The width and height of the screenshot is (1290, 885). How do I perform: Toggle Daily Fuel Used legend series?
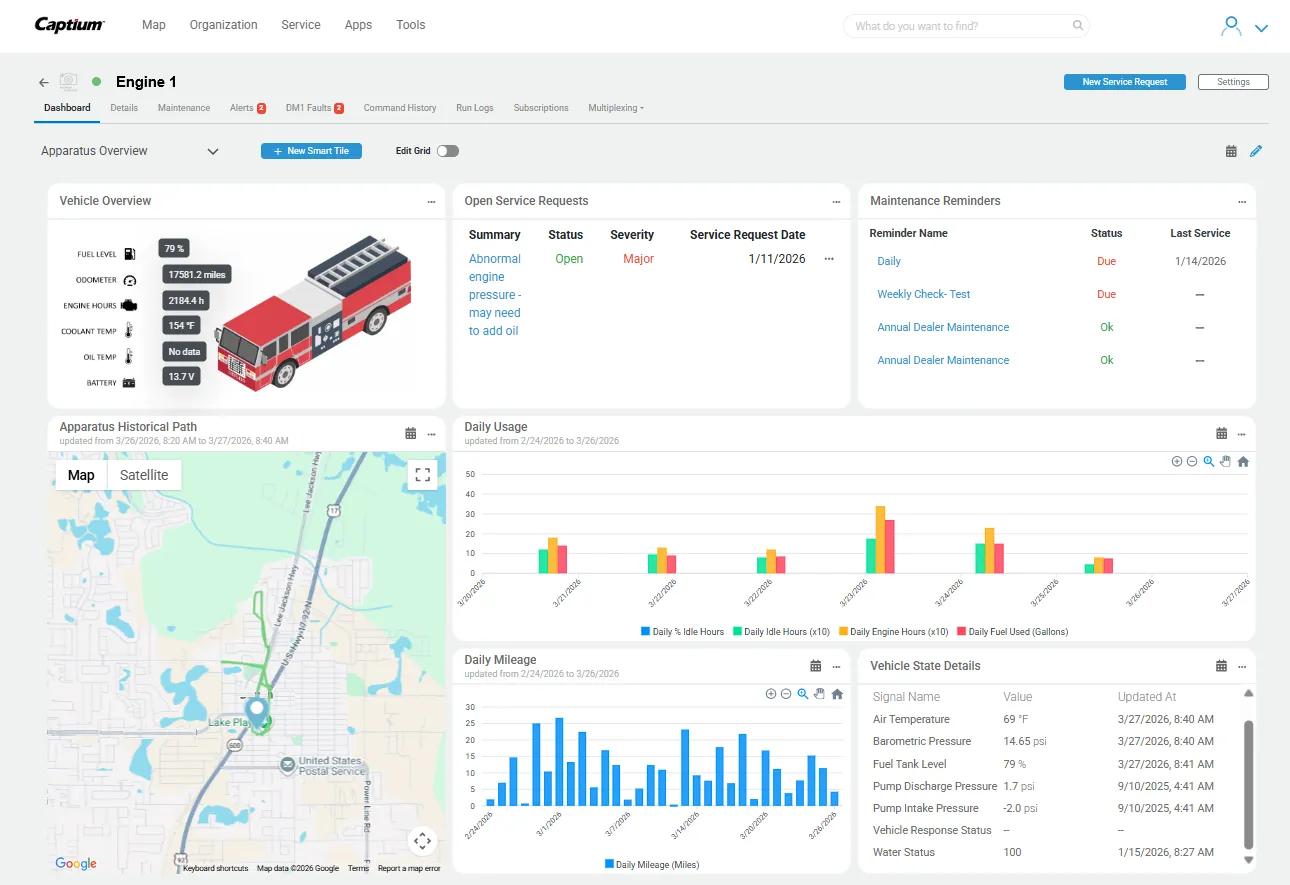coord(1012,632)
